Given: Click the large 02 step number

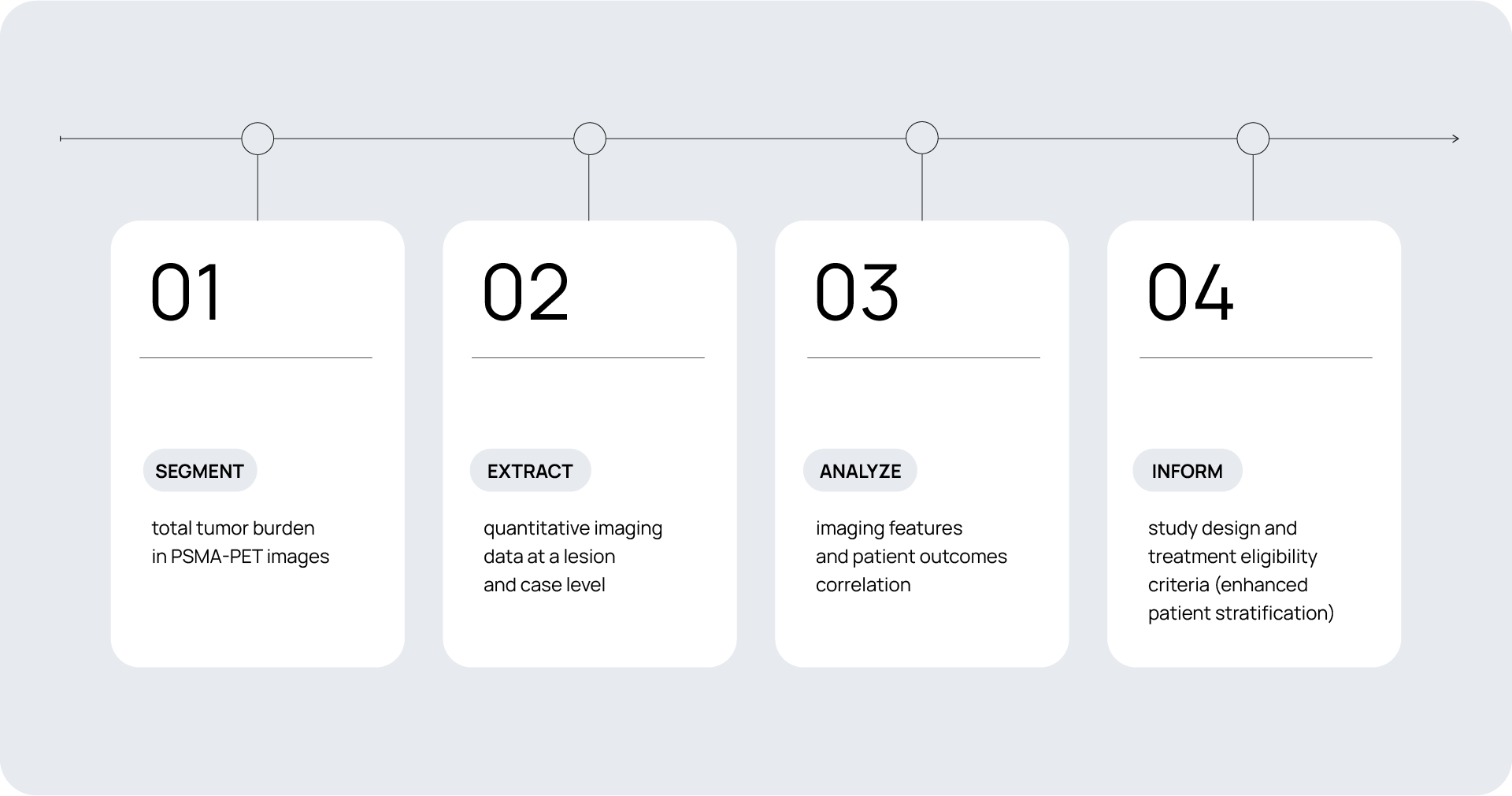Looking at the screenshot, I should tap(525, 292).
